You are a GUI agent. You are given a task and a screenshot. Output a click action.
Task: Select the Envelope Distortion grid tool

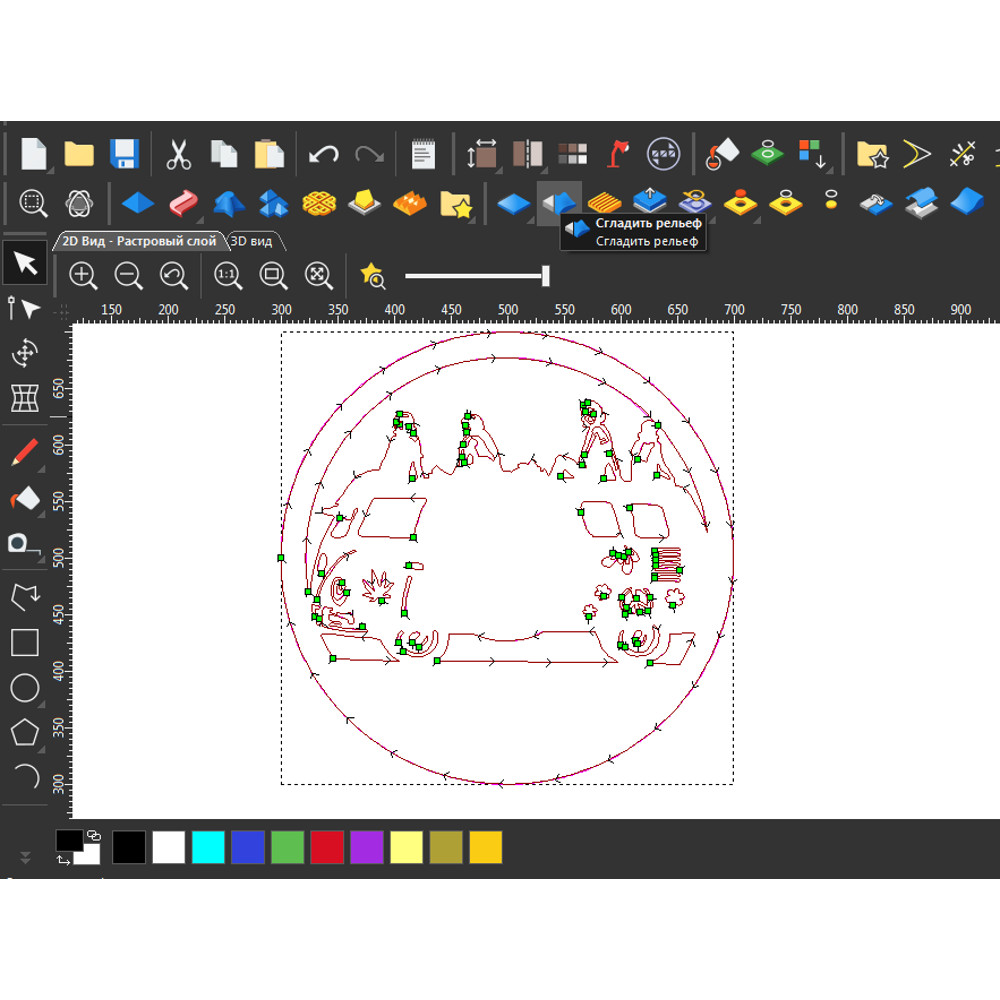pyautogui.click(x=24, y=398)
